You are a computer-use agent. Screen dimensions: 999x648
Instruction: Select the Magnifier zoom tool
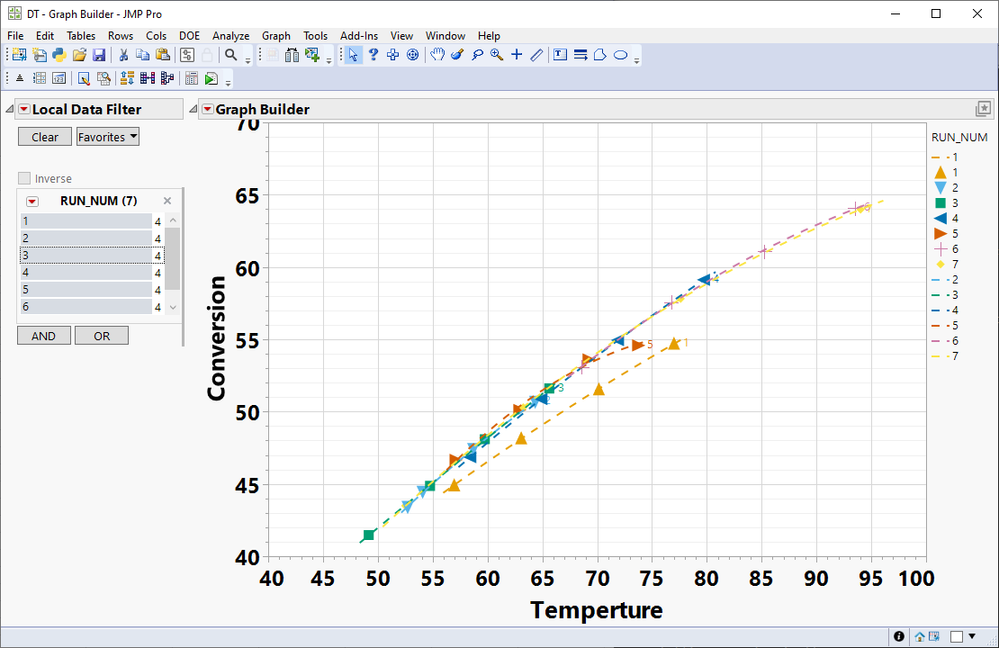click(497, 55)
